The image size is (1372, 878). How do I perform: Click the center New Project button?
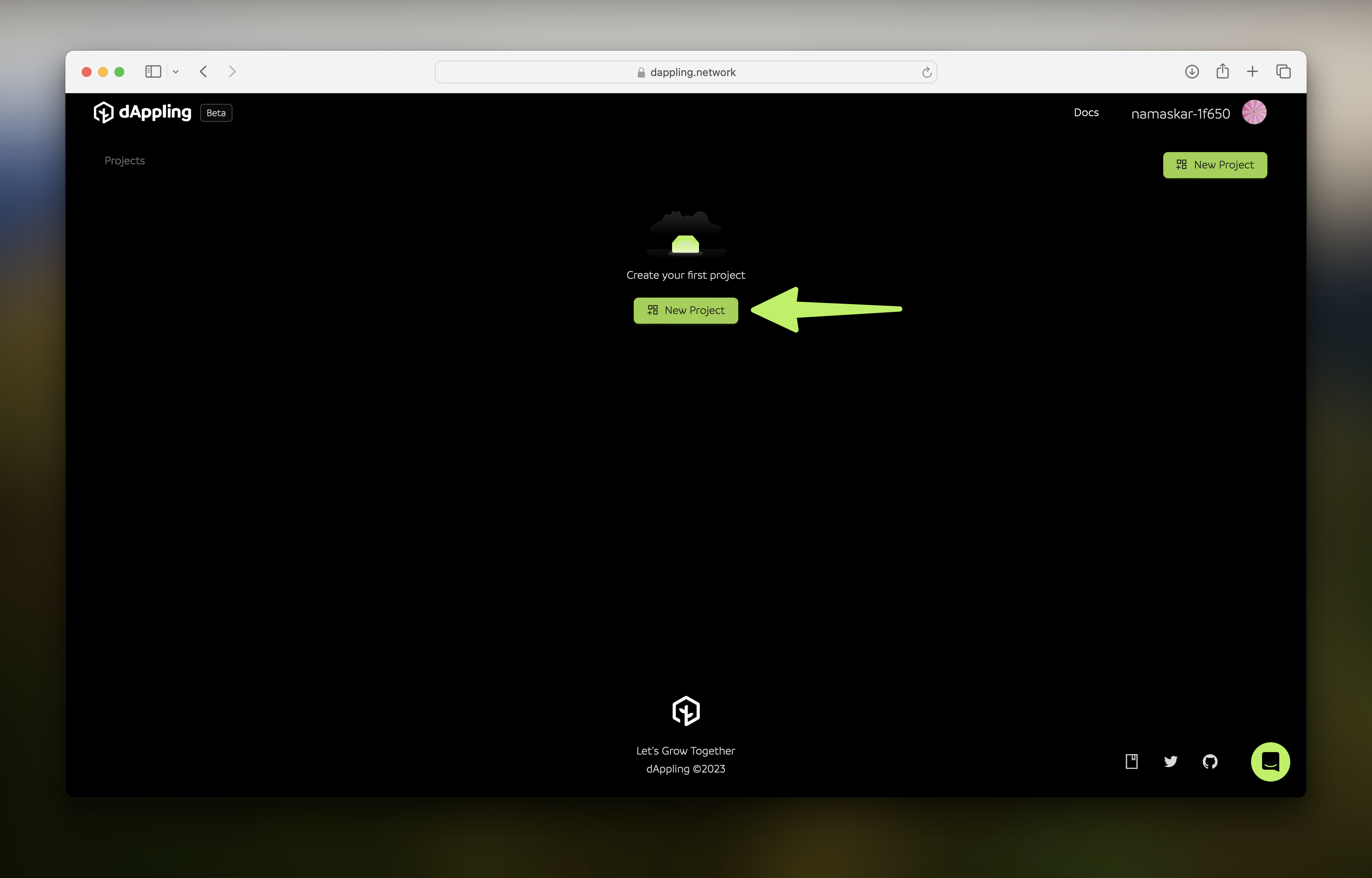click(x=686, y=310)
